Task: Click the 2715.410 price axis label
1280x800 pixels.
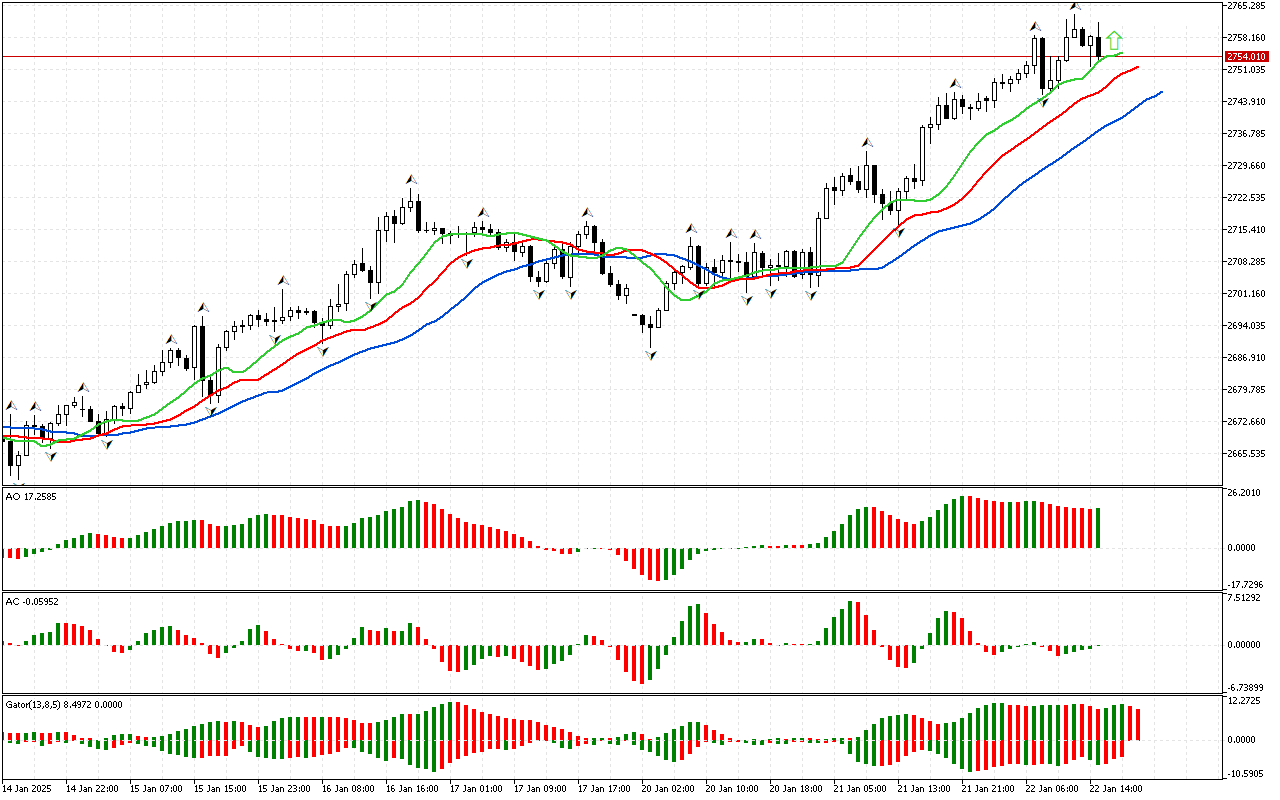Action: [x=1246, y=230]
